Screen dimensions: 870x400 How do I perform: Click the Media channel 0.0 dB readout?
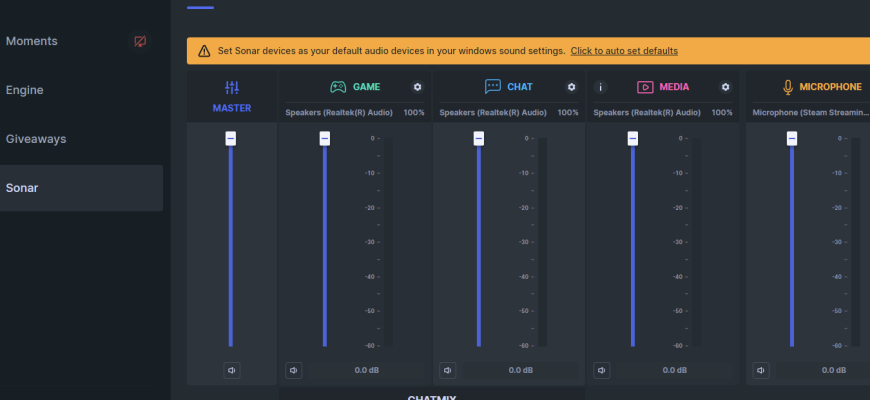[x=675, y=370]
